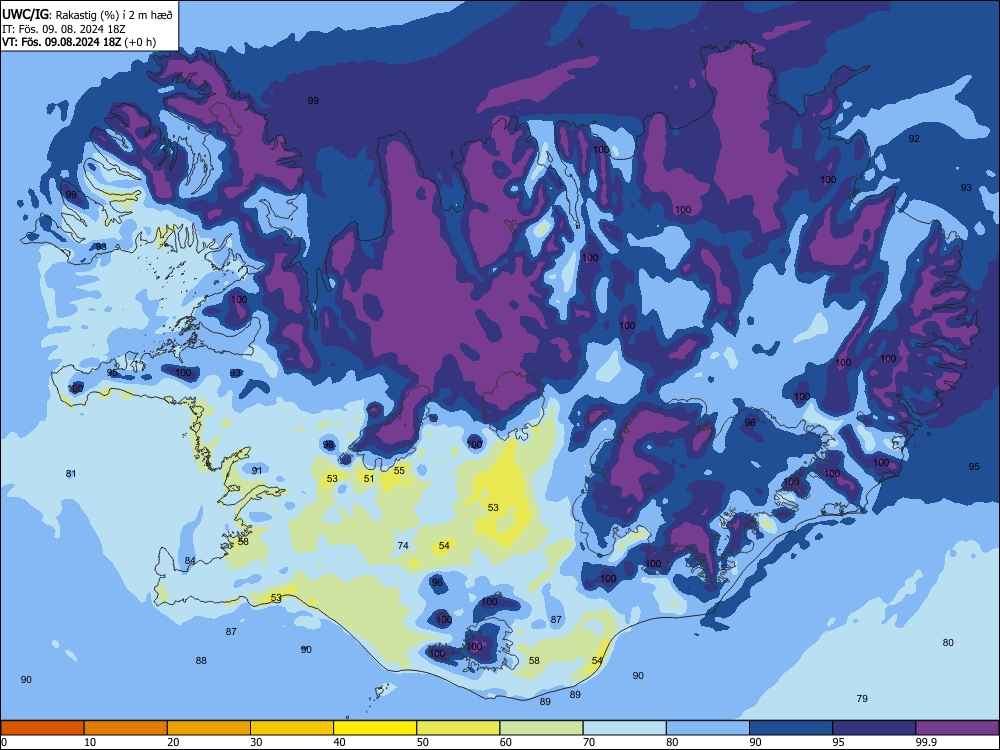Click the 'UWC/IG' title label

click(25, 15)
